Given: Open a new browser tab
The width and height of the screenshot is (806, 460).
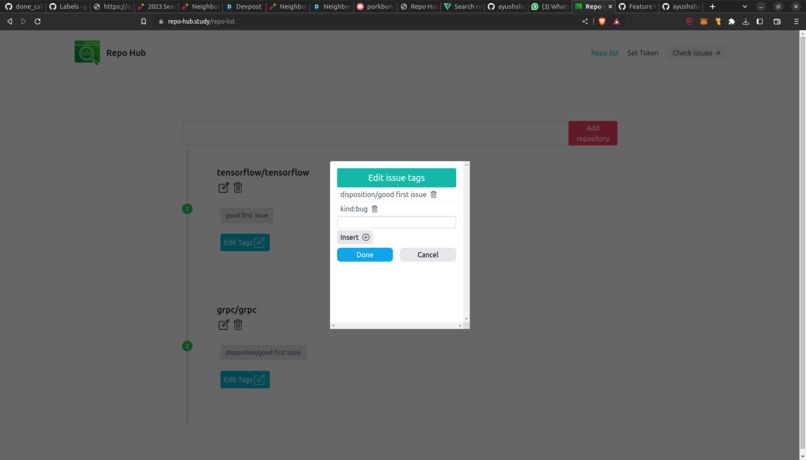Looking at the screenshot, I should (x=712, y=7).
